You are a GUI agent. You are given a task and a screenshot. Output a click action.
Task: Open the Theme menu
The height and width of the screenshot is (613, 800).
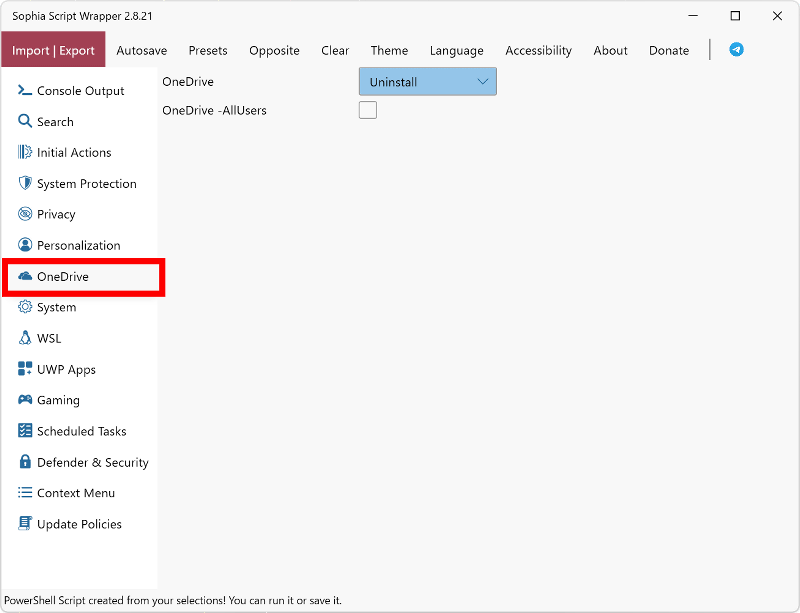(x=389, y=50)
